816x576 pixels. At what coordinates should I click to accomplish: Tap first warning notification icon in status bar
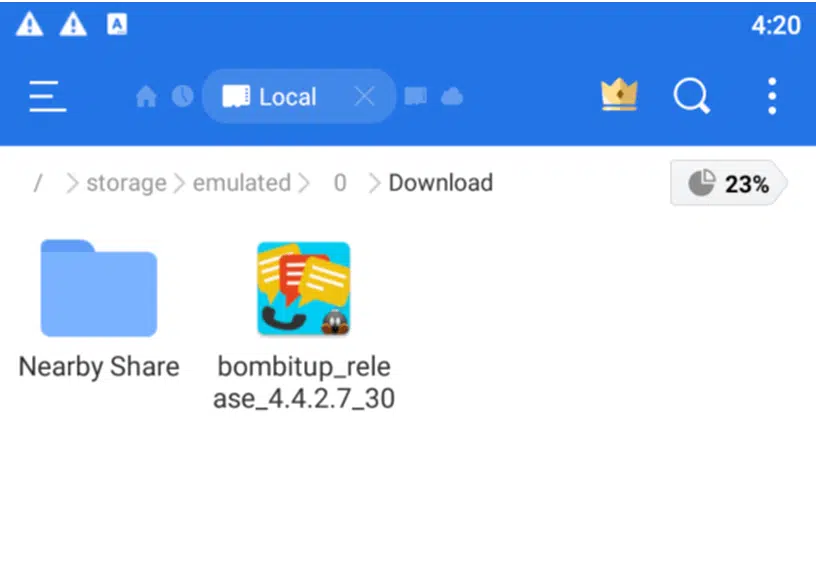(x=30, y=24)
